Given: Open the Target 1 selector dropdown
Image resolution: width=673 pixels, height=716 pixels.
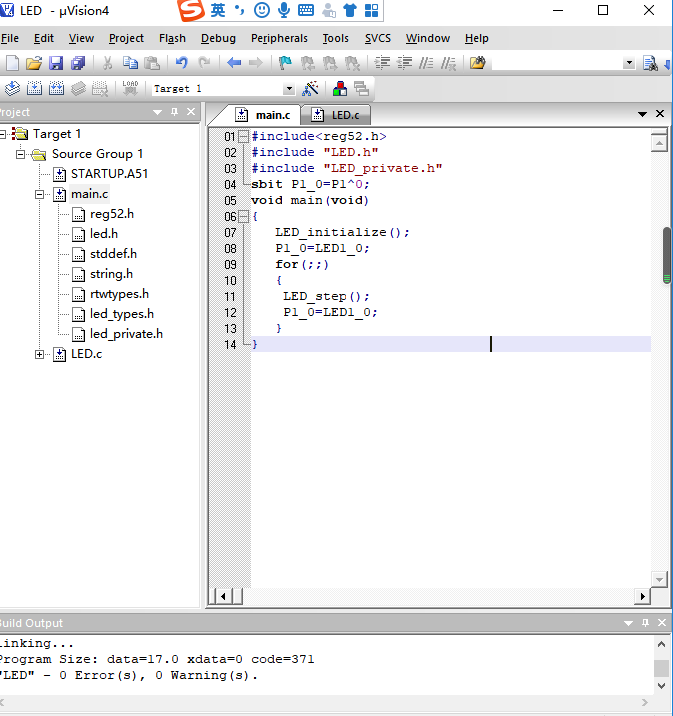Looking at the screenshot, I should click(289, 89).
